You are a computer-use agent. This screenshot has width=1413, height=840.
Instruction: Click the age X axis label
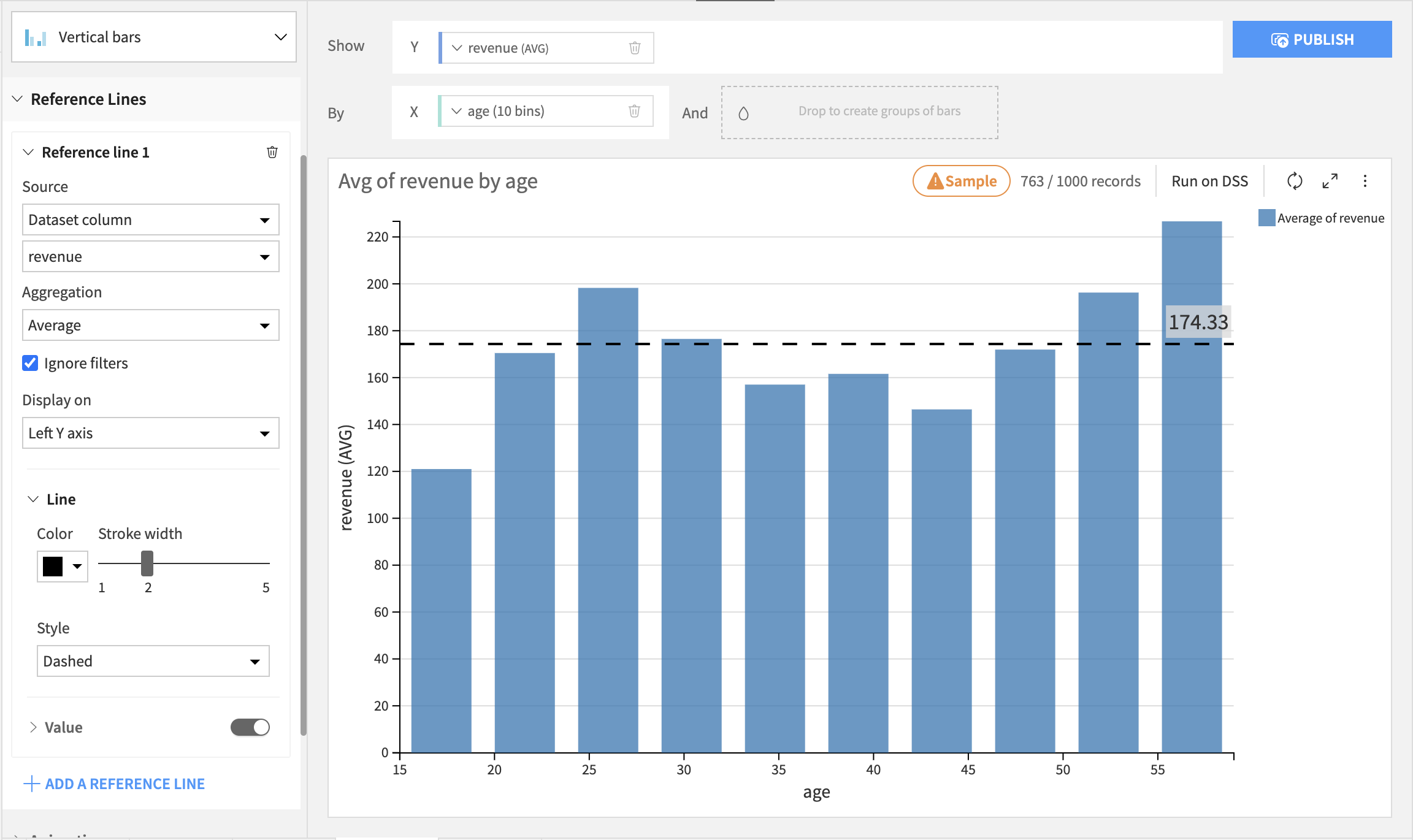(x=817, y=792)
